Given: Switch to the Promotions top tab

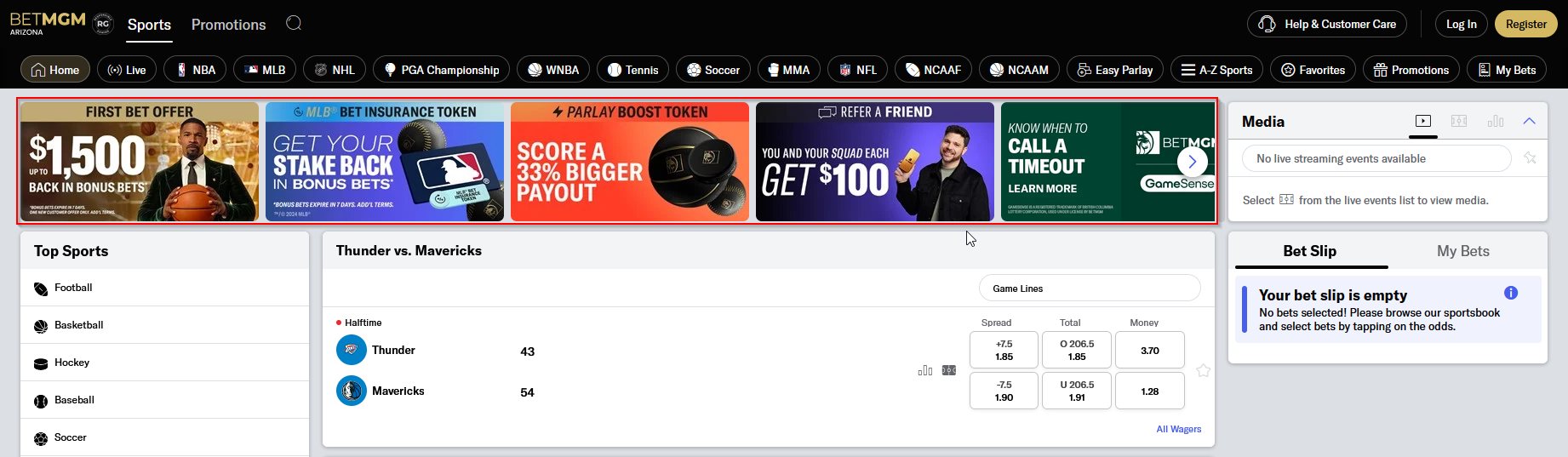Looking at the screenshot, I should 228,25.
